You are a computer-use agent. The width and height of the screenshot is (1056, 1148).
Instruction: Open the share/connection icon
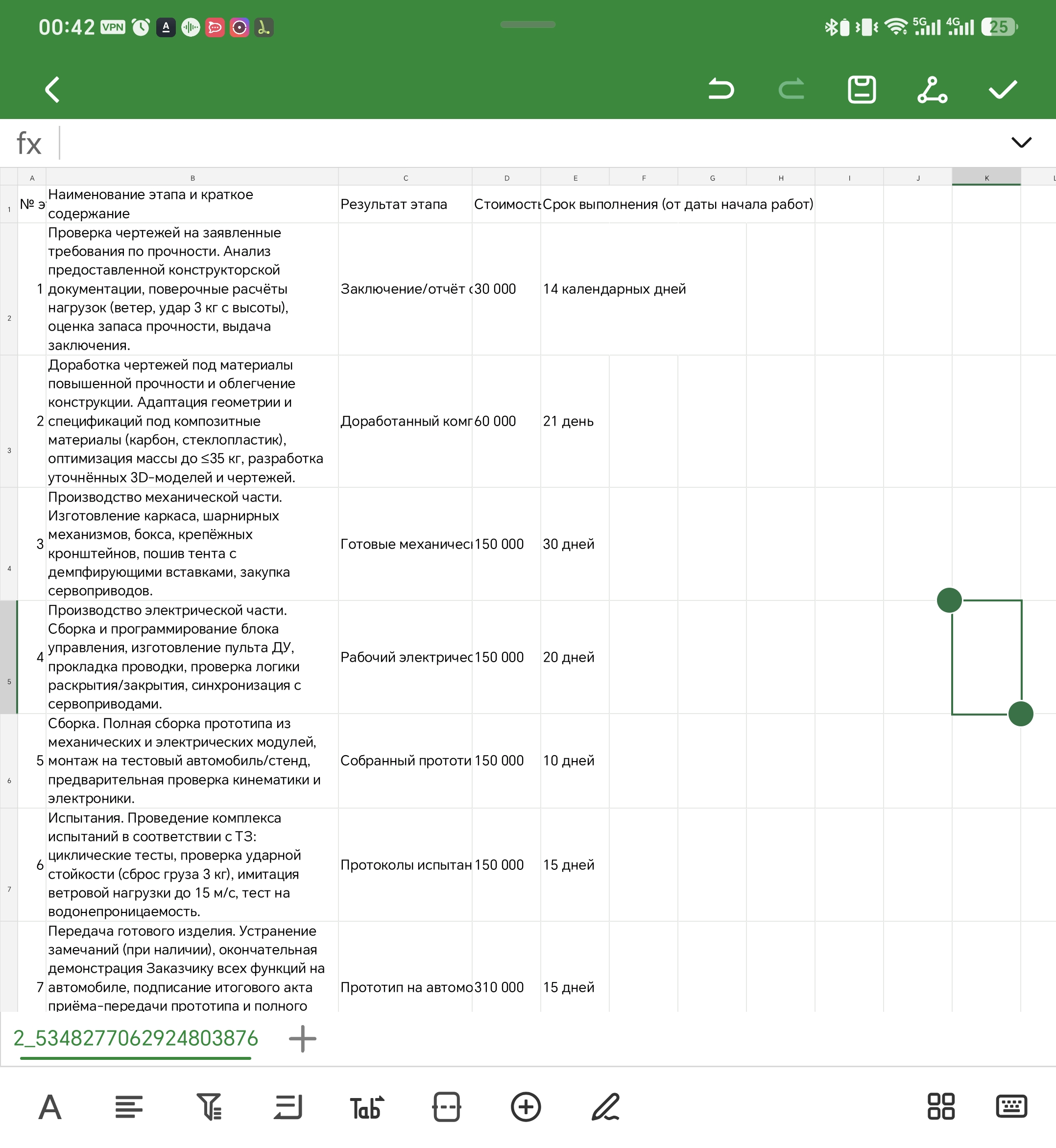coord(932,90)
